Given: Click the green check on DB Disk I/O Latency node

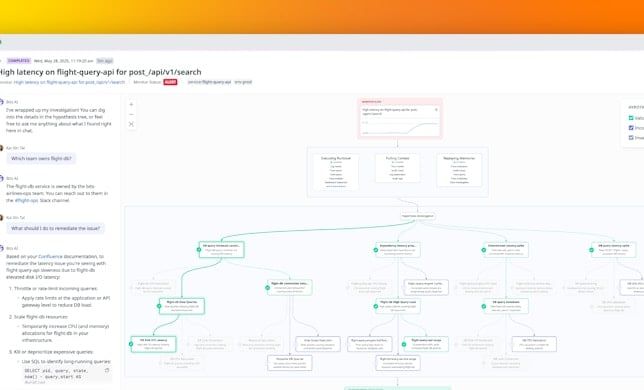Looking at the screenshot, I should point(131,344).
